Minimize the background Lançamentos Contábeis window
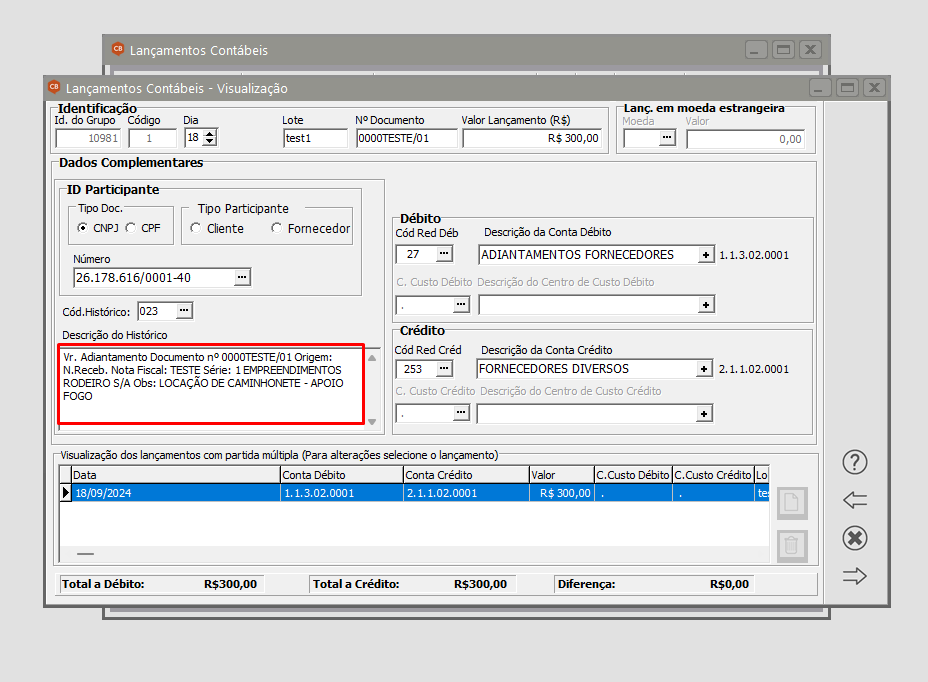The width and height of the screenshot is (928, 682). pyautogui.click(x=756, y=50)
